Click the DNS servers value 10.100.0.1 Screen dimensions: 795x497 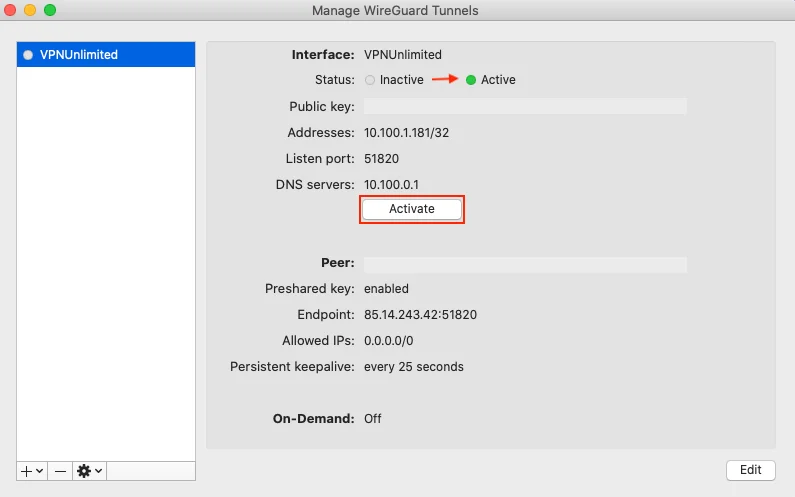click(392, 184)
